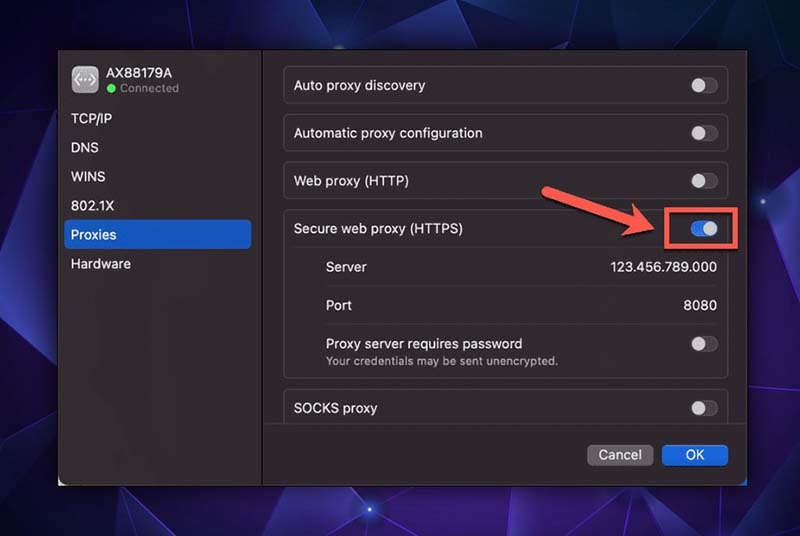Enable Auto proxy discovery toggle
The width and height of the screenshot is (800, 536).
(x=704, y=85)
